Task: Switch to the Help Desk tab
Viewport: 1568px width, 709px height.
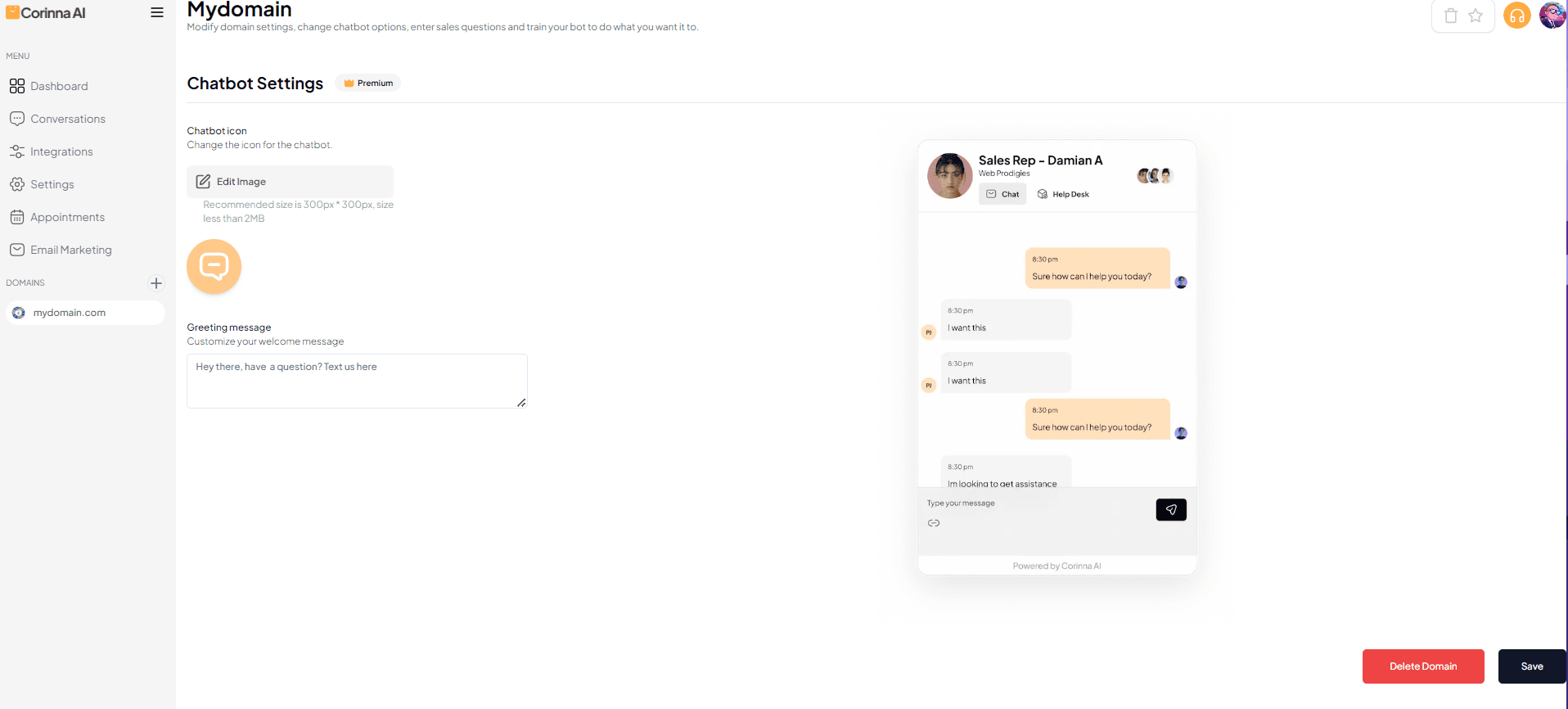Action: pos(1063,194)
